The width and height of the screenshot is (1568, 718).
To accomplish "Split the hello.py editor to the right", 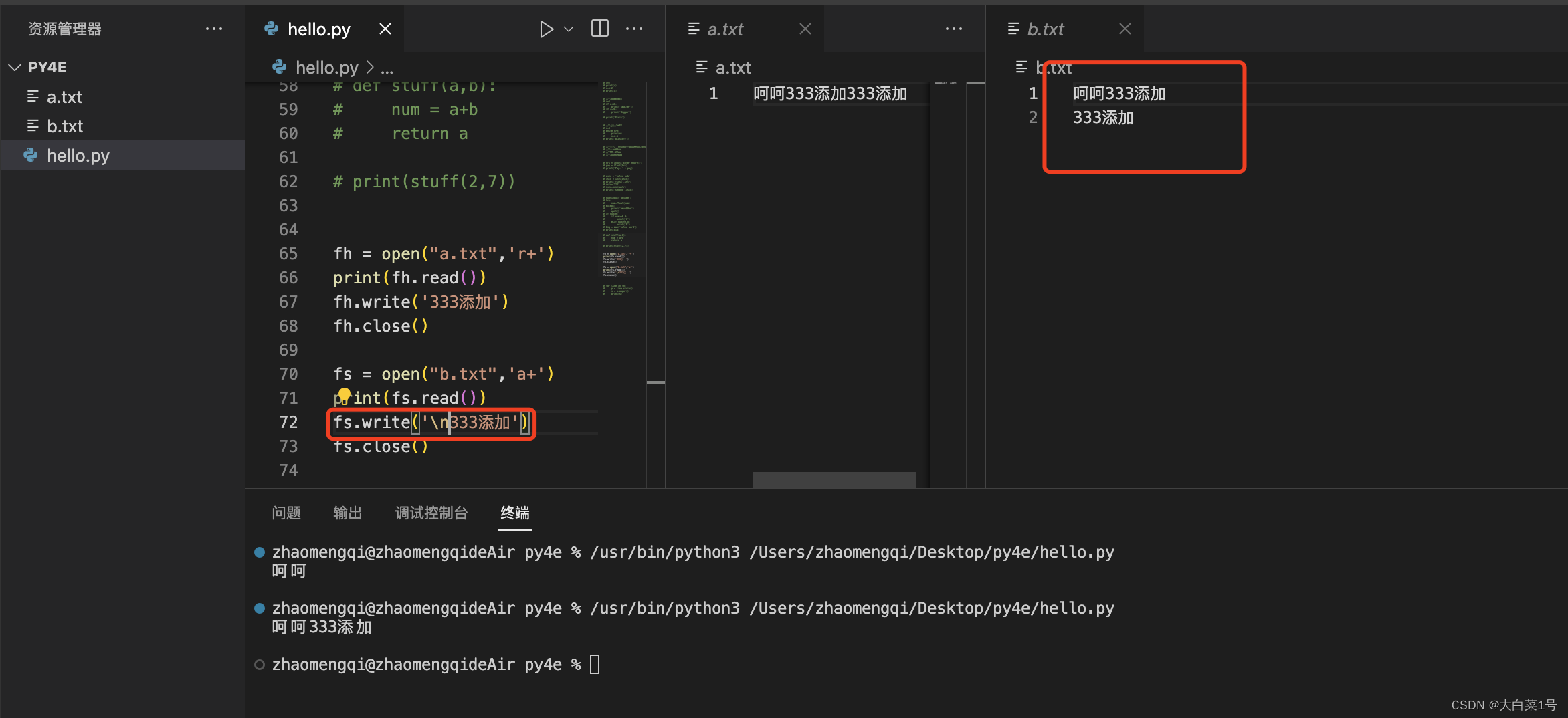I will 600,29.
